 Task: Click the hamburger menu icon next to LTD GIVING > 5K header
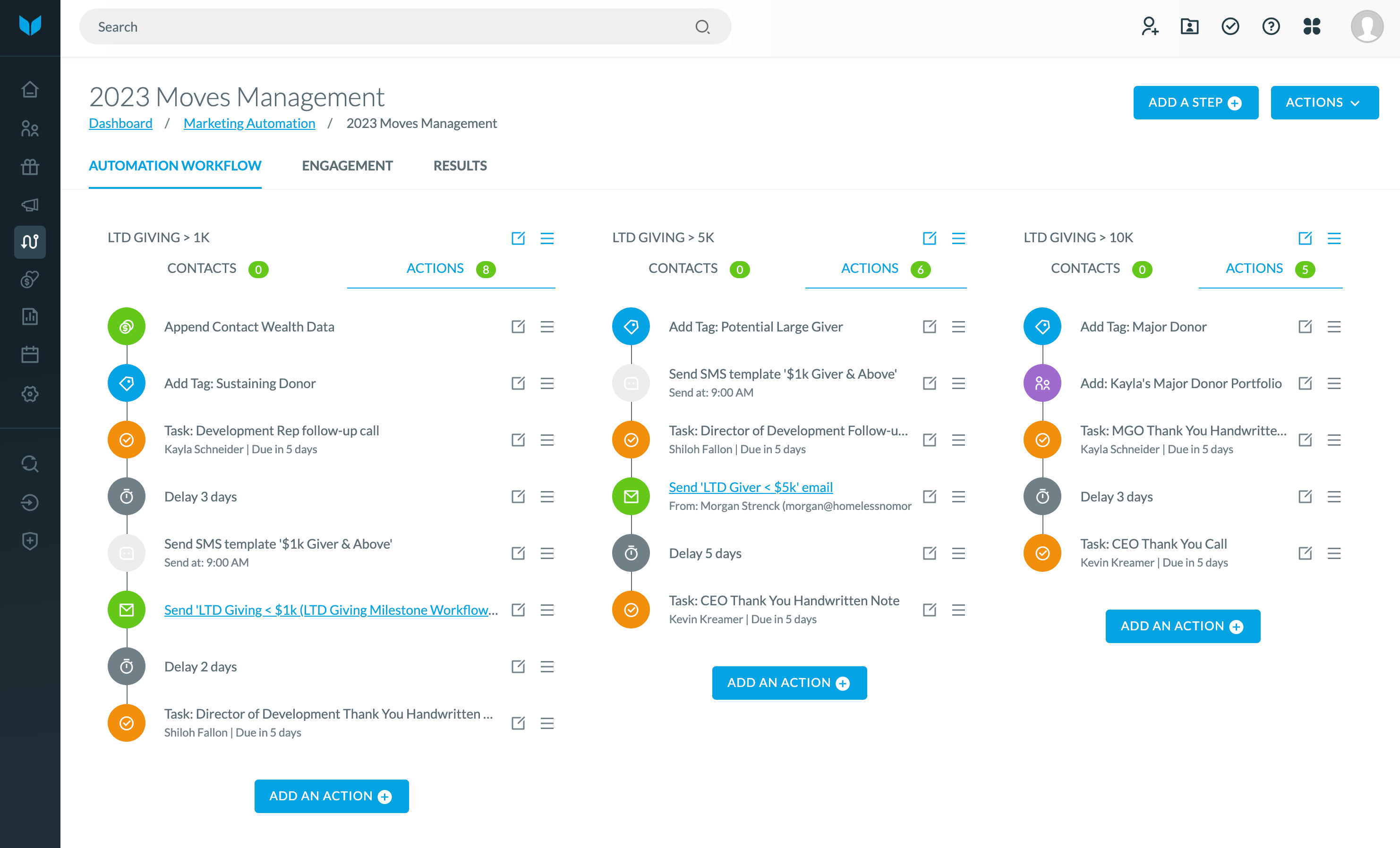(x=956, y=237)
